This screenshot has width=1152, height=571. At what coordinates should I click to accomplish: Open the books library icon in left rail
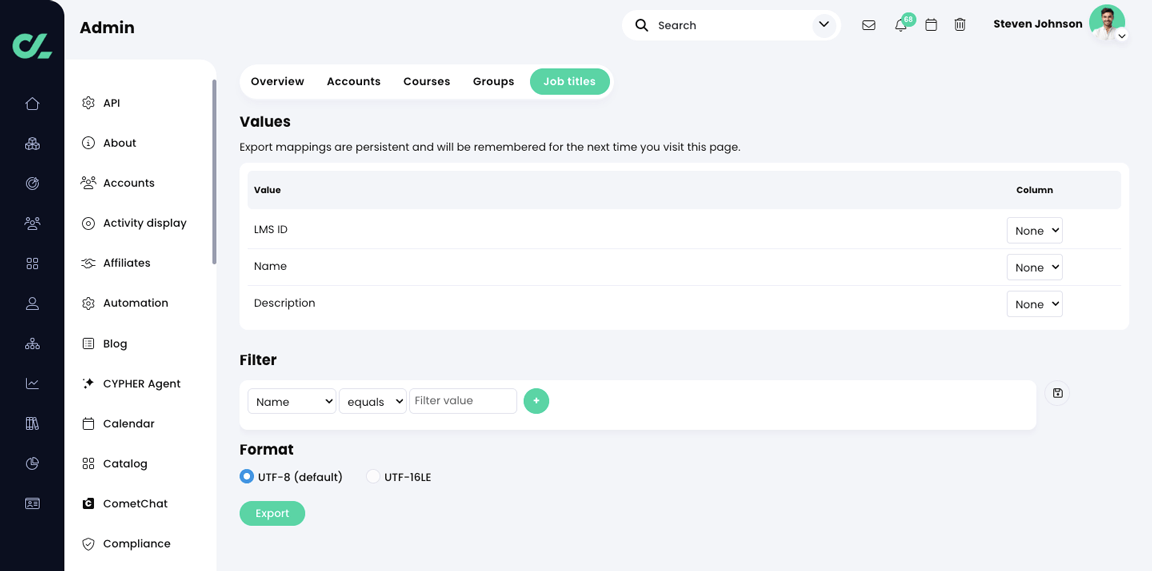[32, 423]
